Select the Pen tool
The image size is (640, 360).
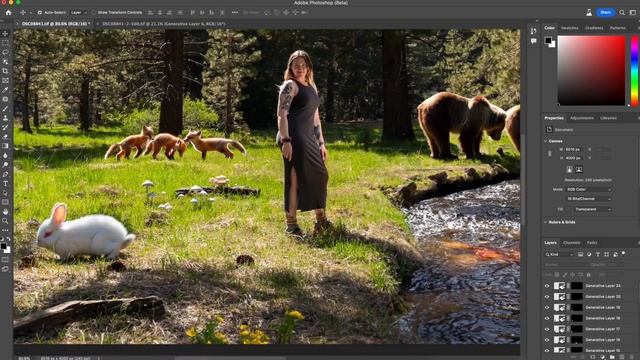tap(5, 174)
